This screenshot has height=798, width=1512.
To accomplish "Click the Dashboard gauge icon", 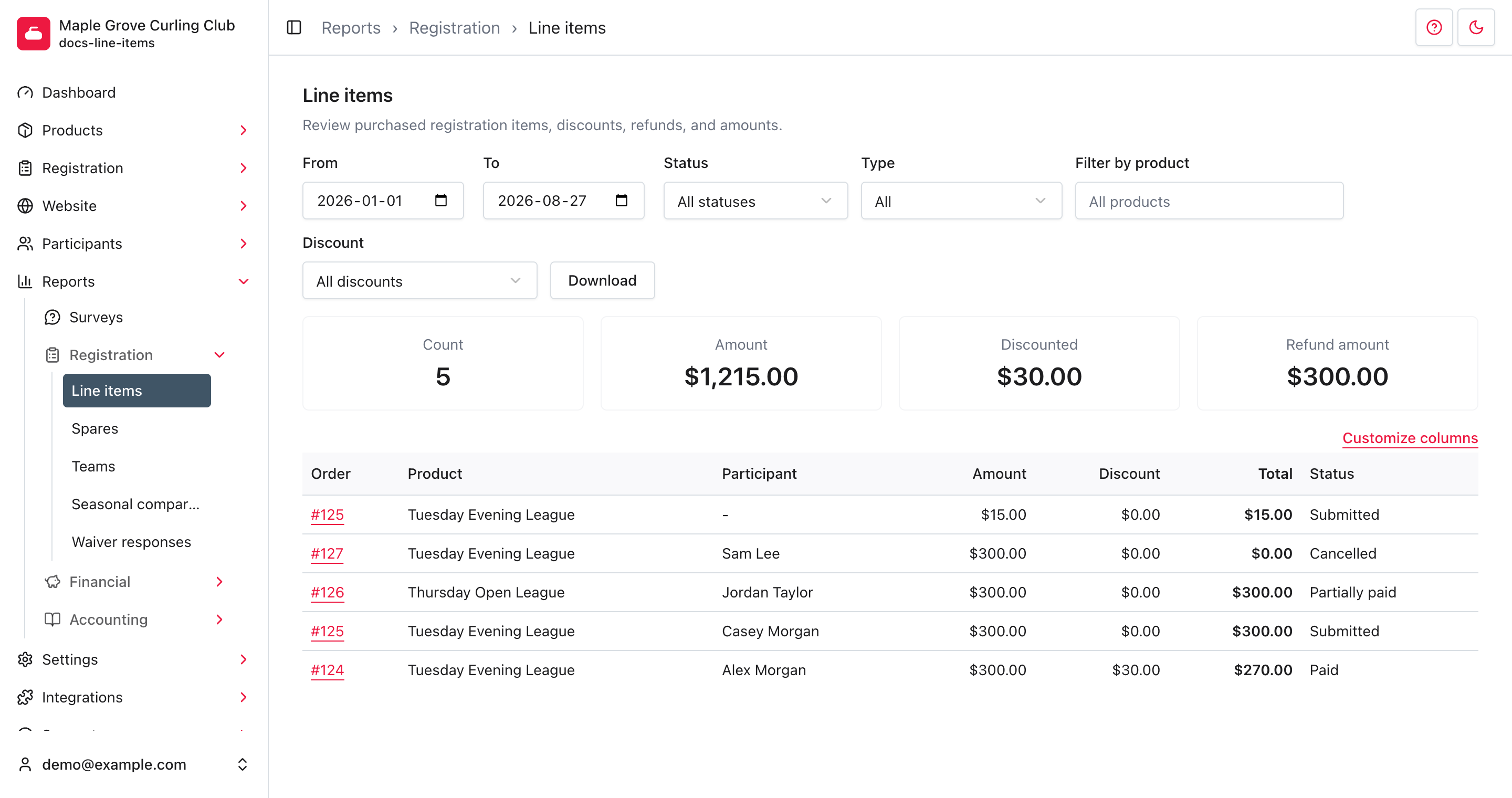I will (25, 93).
